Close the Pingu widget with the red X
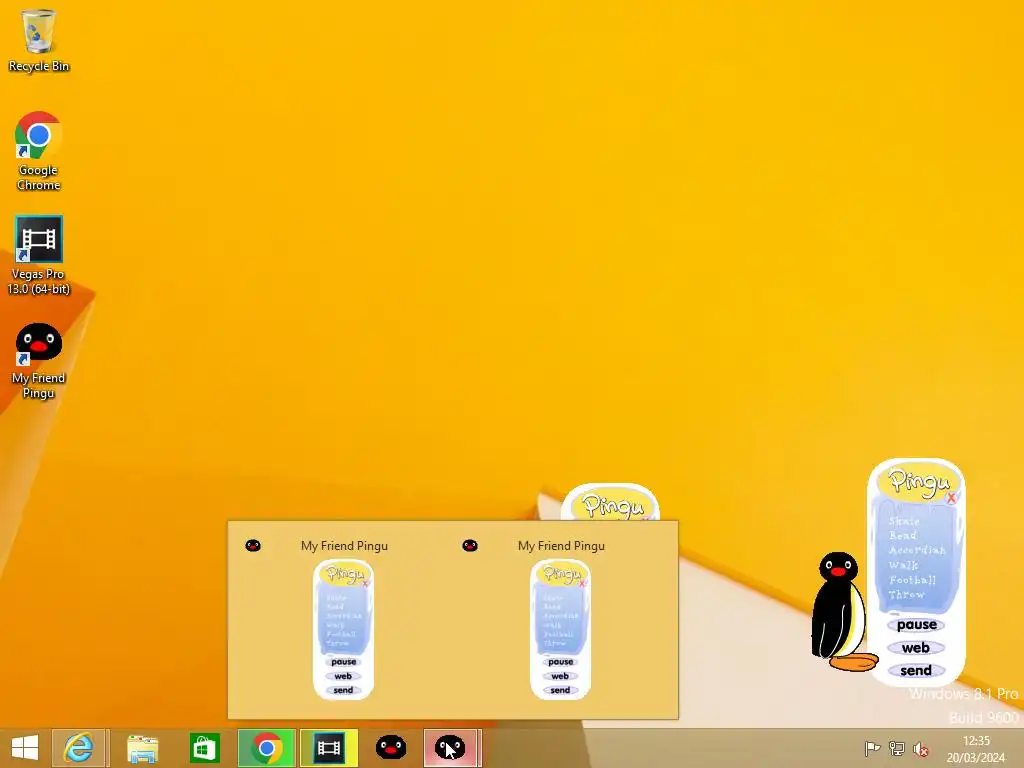The height and width of the screenshot is (768, 1024). (x=952, y=498)
